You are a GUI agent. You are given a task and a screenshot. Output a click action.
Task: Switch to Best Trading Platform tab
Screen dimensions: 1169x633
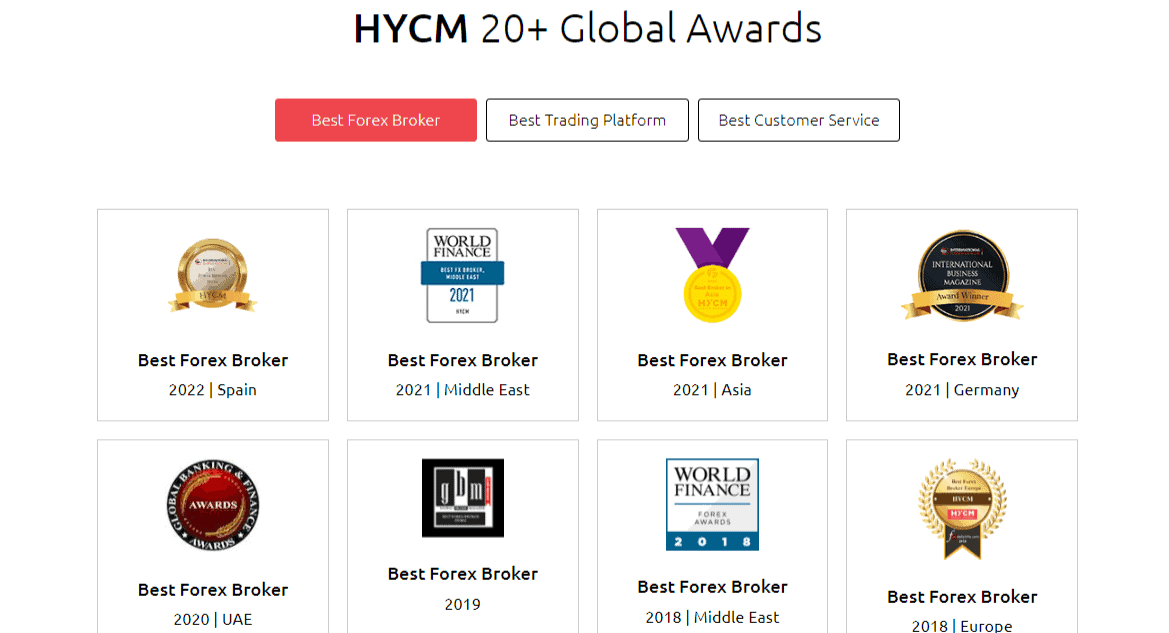coord(587,120)
